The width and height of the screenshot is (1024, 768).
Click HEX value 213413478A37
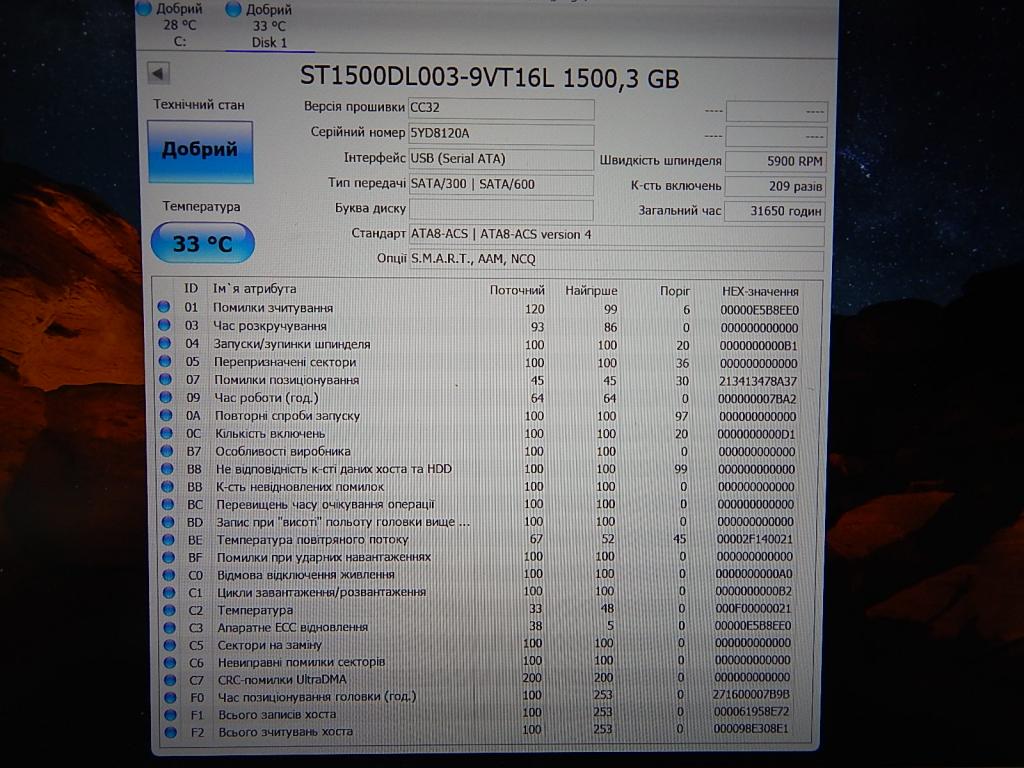click(758, 381)
